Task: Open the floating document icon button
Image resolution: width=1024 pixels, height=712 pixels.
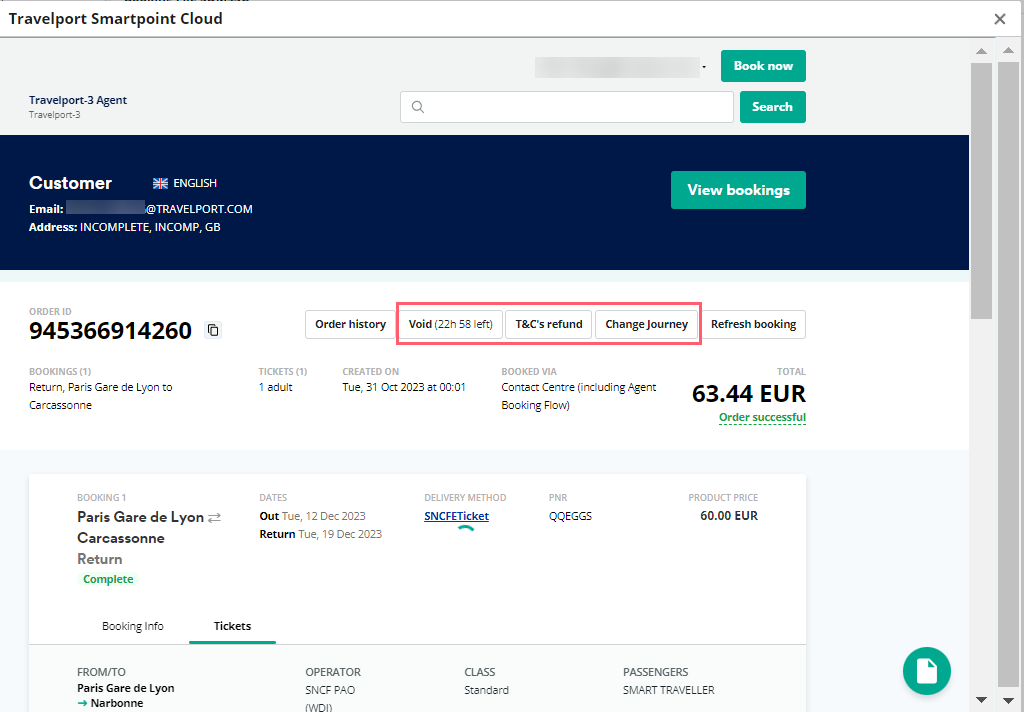Action: coord(927,671)
